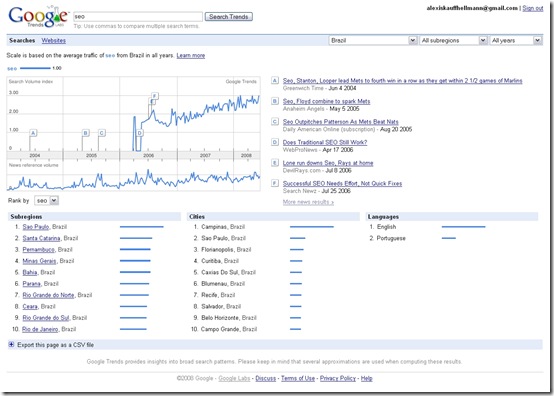Screen dimensions: 554x396
Task: Open 'Does Traditional SEO Still Work?'
Action: [325, 142]
